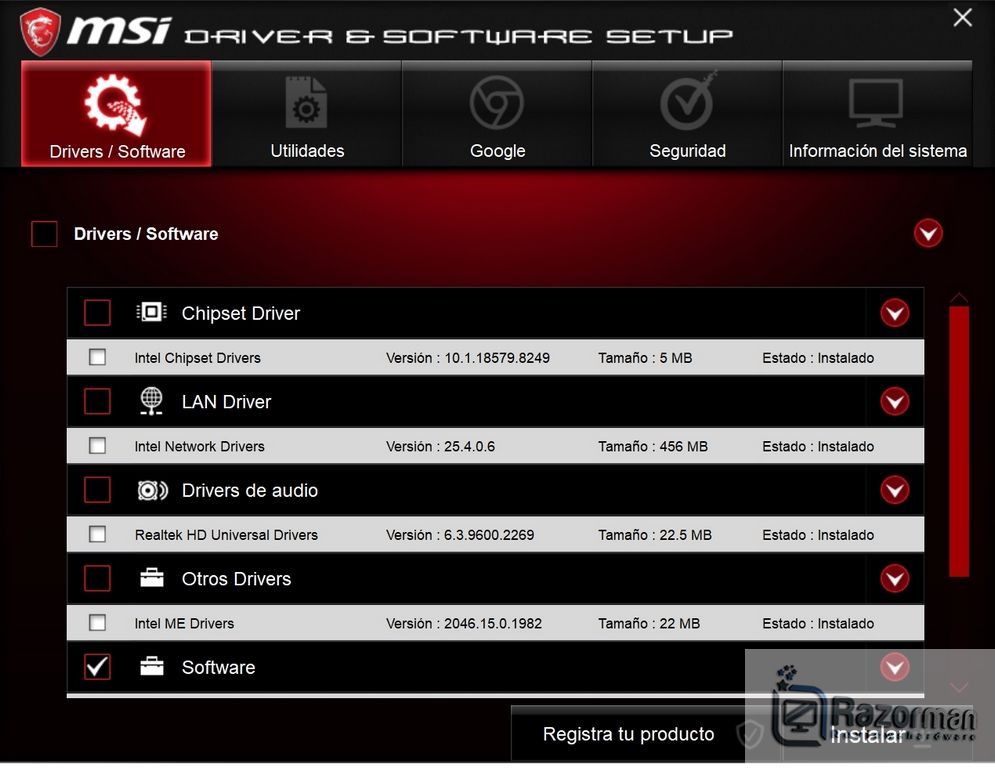The image size is (995, 768).
Task: Collapse the Chipset Driver section
Action: pos(894,313)
